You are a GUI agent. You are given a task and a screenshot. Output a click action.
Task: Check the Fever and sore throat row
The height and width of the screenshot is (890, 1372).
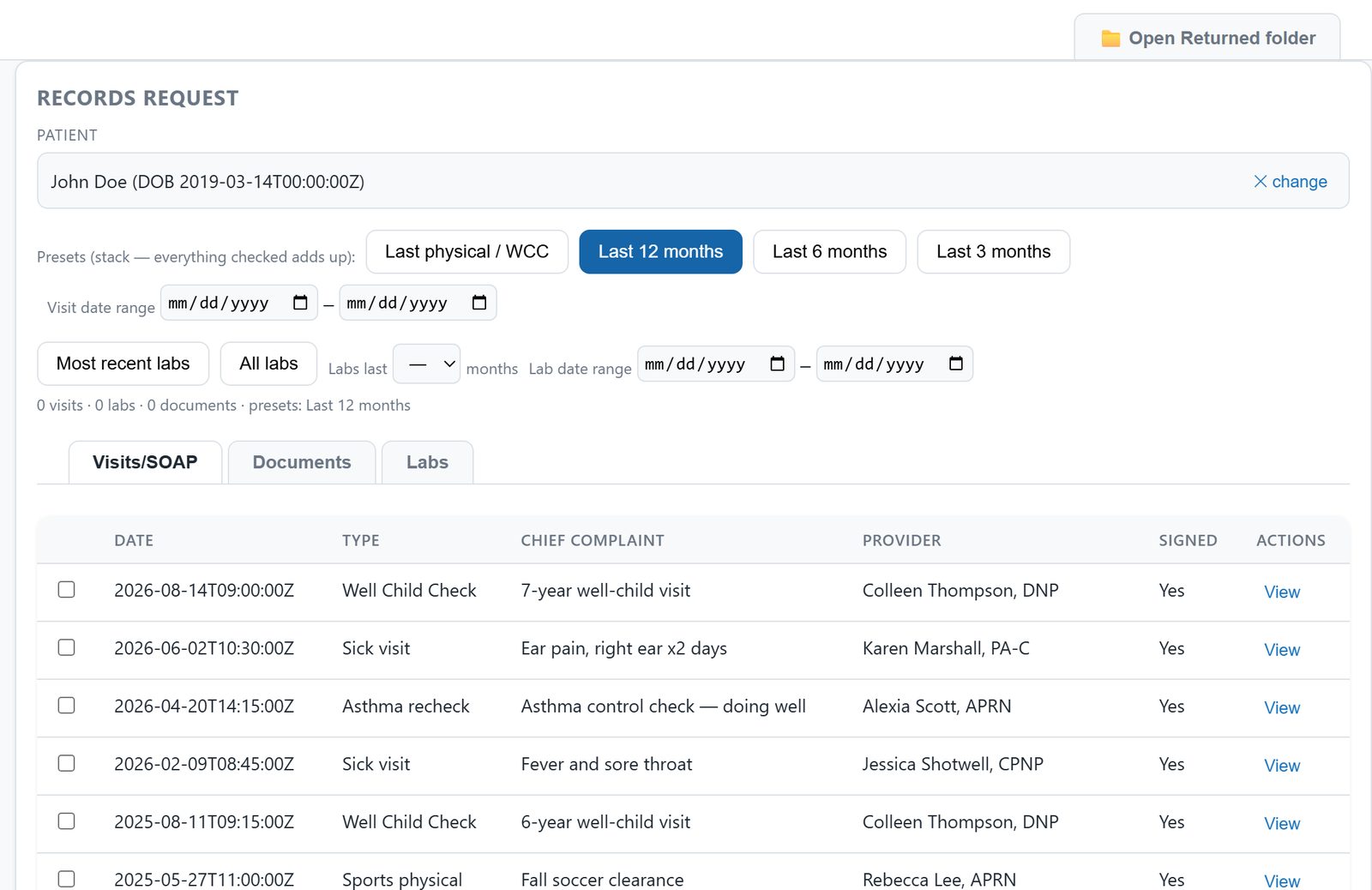[66, 763]
